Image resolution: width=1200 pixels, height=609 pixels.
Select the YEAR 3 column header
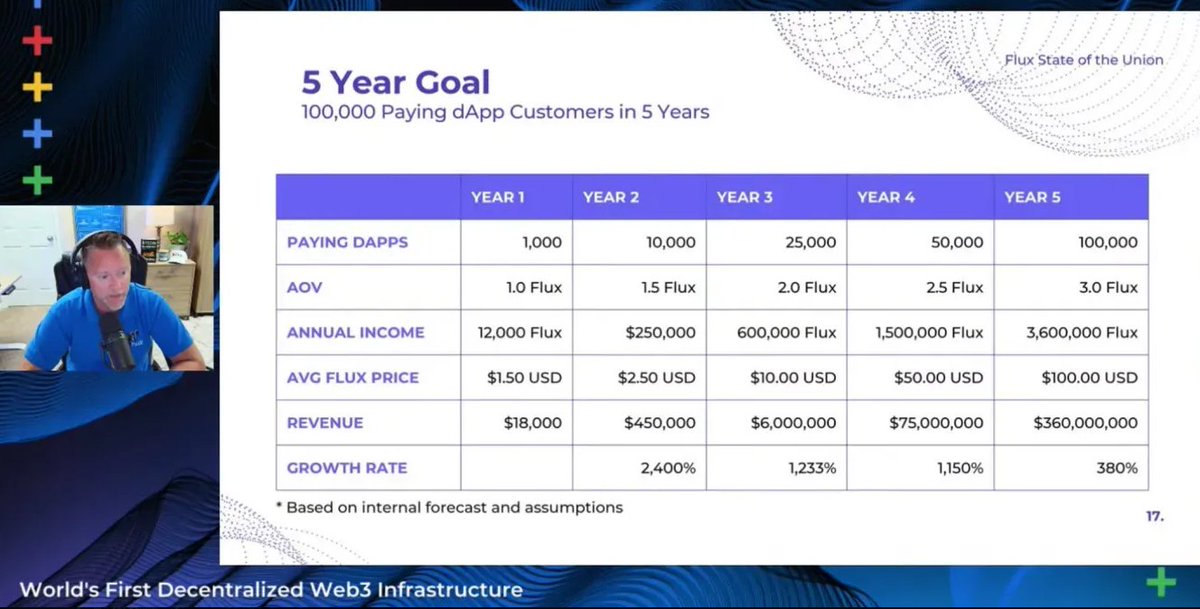point(776,197)
